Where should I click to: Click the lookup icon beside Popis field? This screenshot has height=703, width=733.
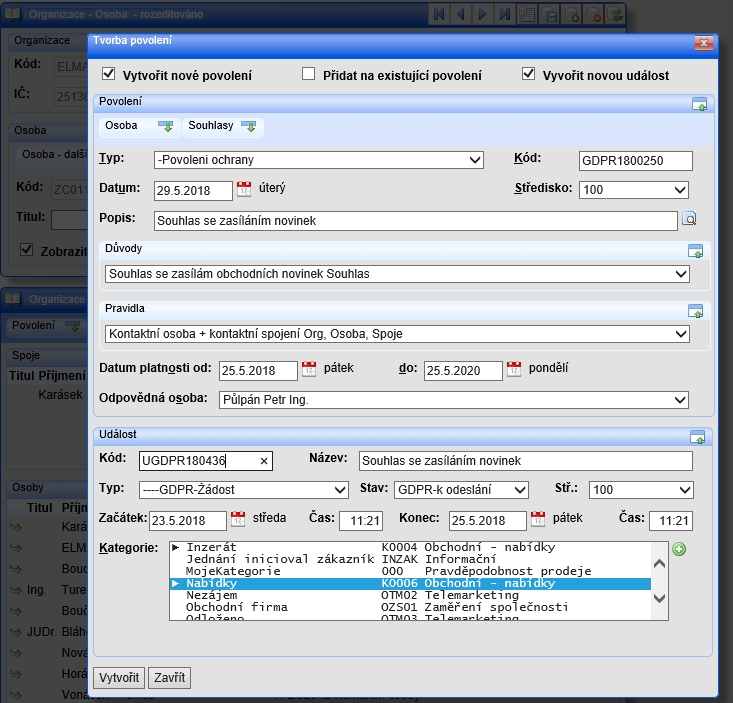[690, 218]
